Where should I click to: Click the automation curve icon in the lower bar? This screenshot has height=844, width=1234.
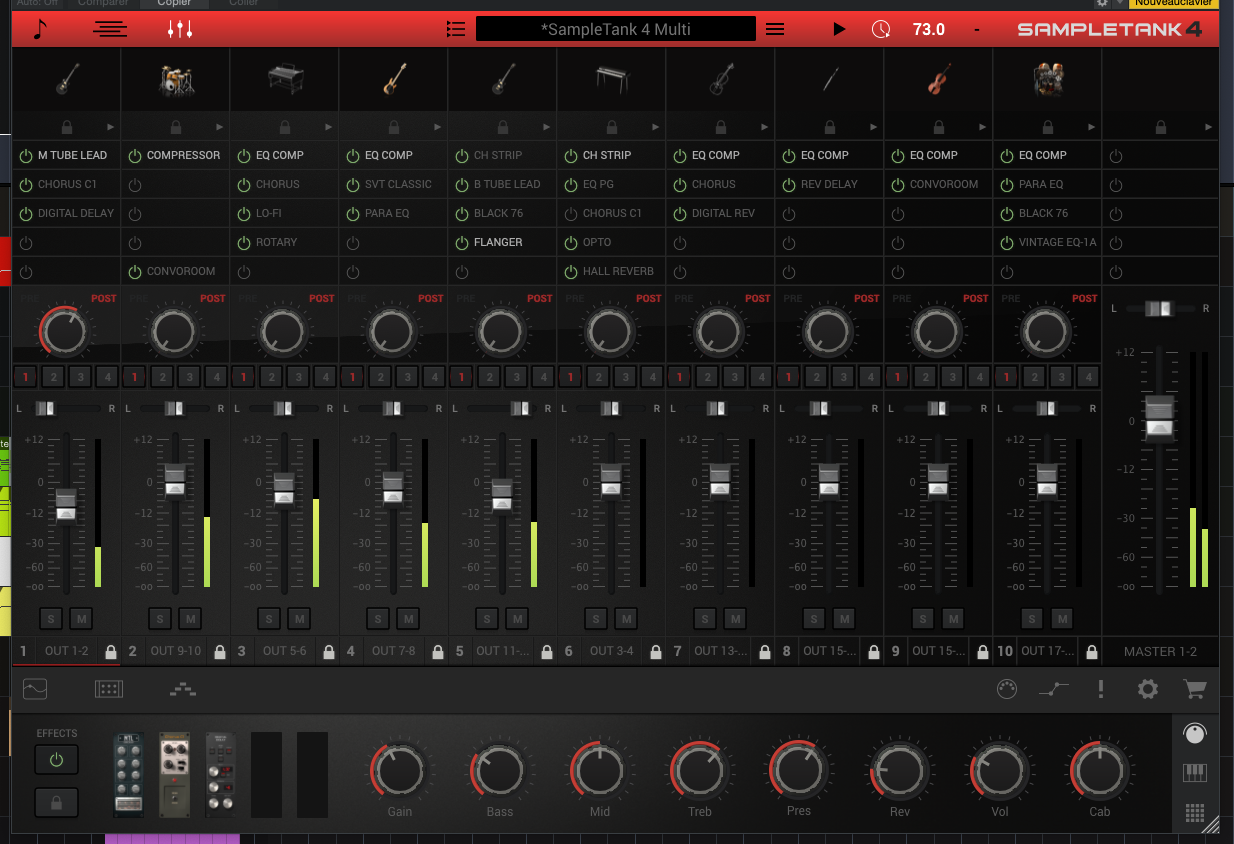(x=1053, y=689)
